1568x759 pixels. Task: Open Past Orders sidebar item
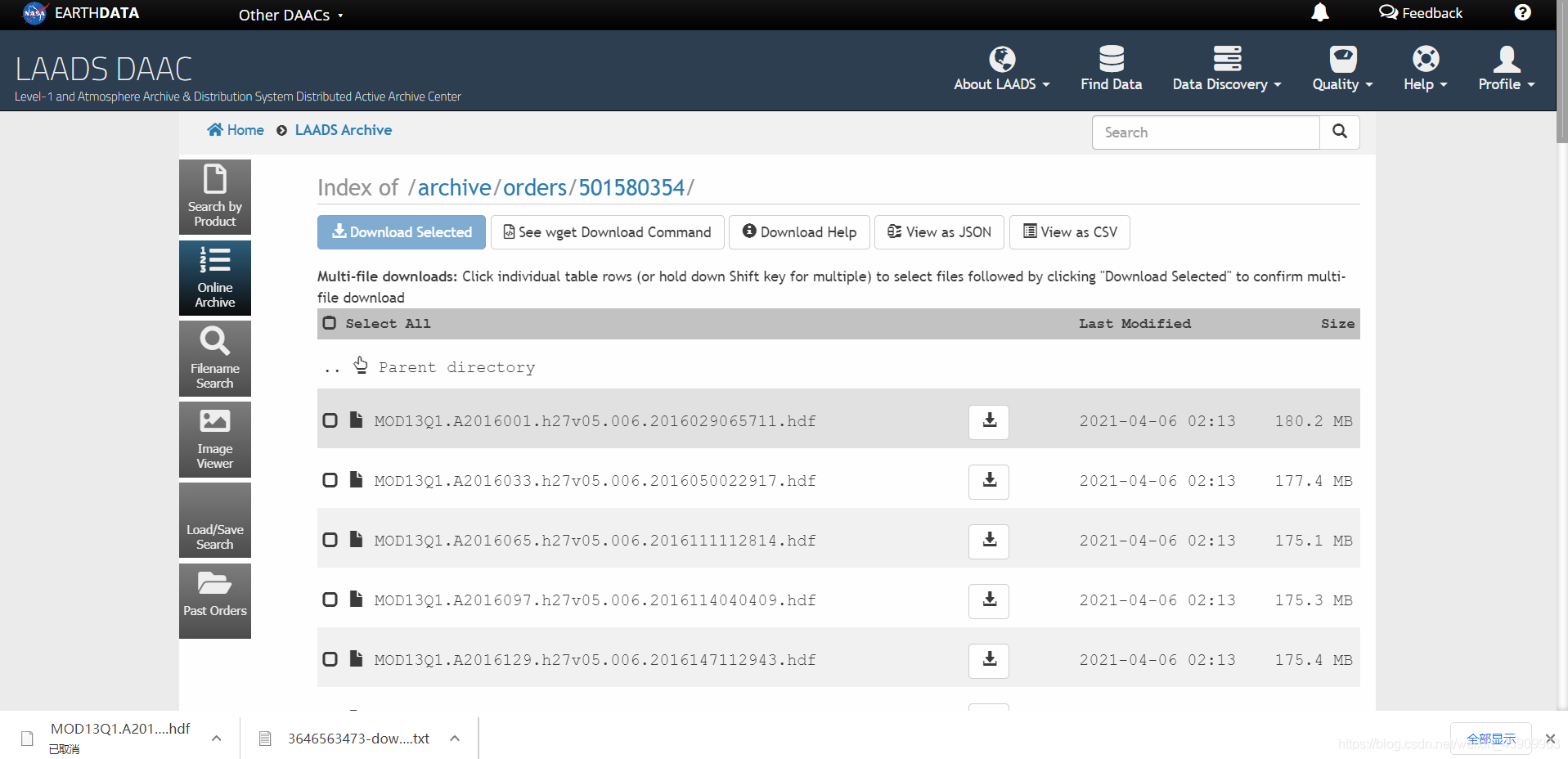pos(215,601)
